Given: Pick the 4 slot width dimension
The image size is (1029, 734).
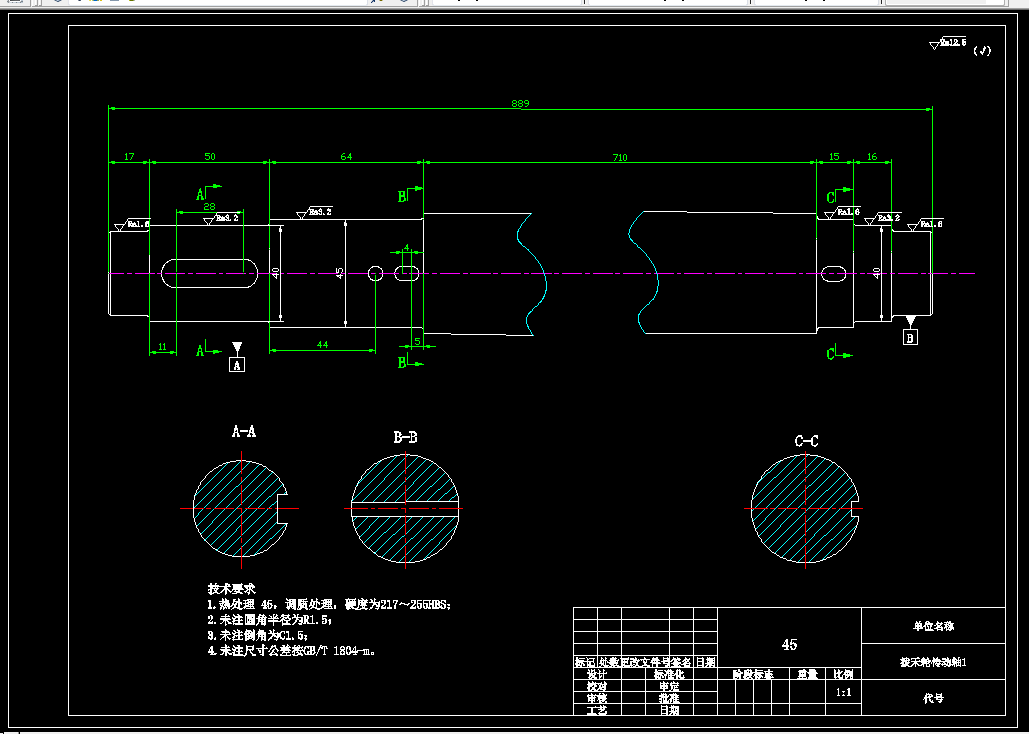Looking at the screenshot, I should coord(406,248).
